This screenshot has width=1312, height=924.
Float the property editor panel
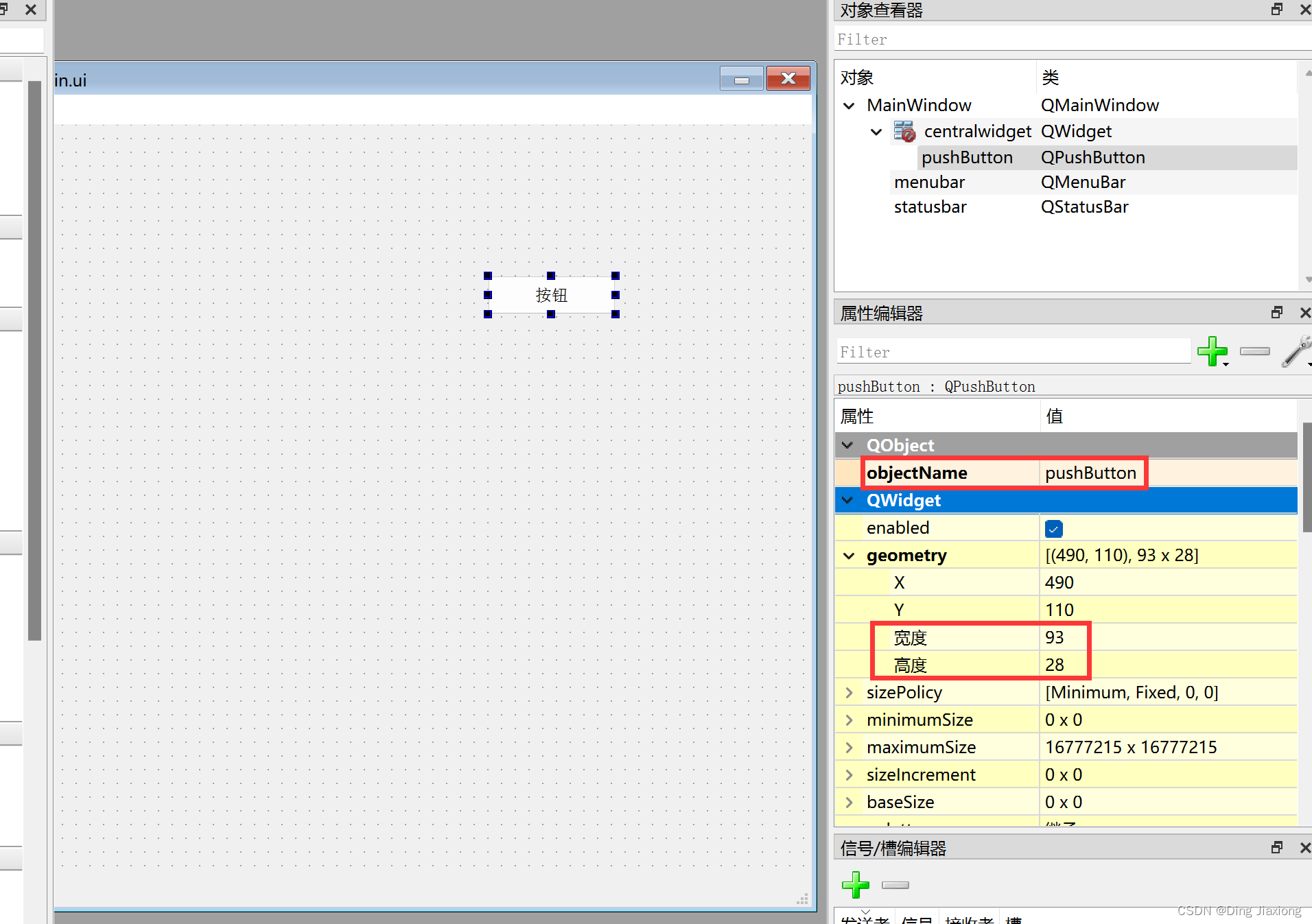pos(1277,313)
